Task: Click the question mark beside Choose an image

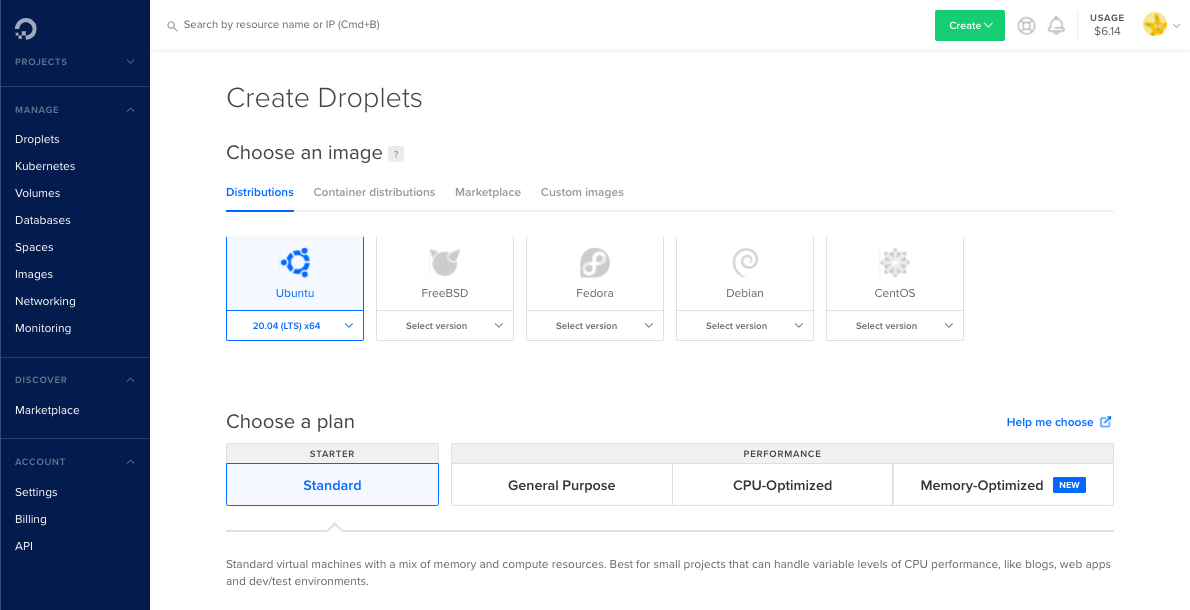Action: click(x=396, y=154)
